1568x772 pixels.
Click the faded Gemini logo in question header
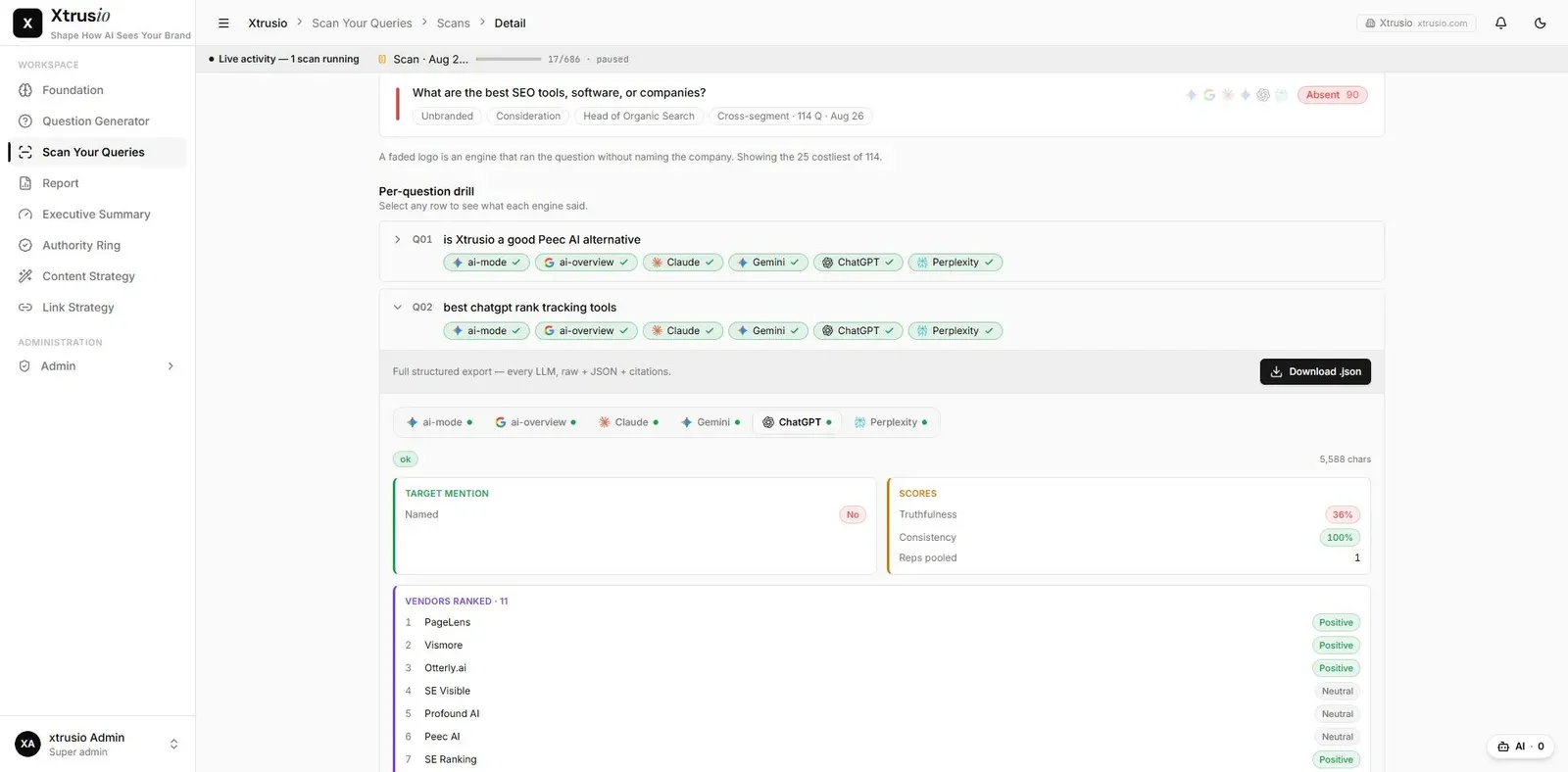coord(1245,95)
